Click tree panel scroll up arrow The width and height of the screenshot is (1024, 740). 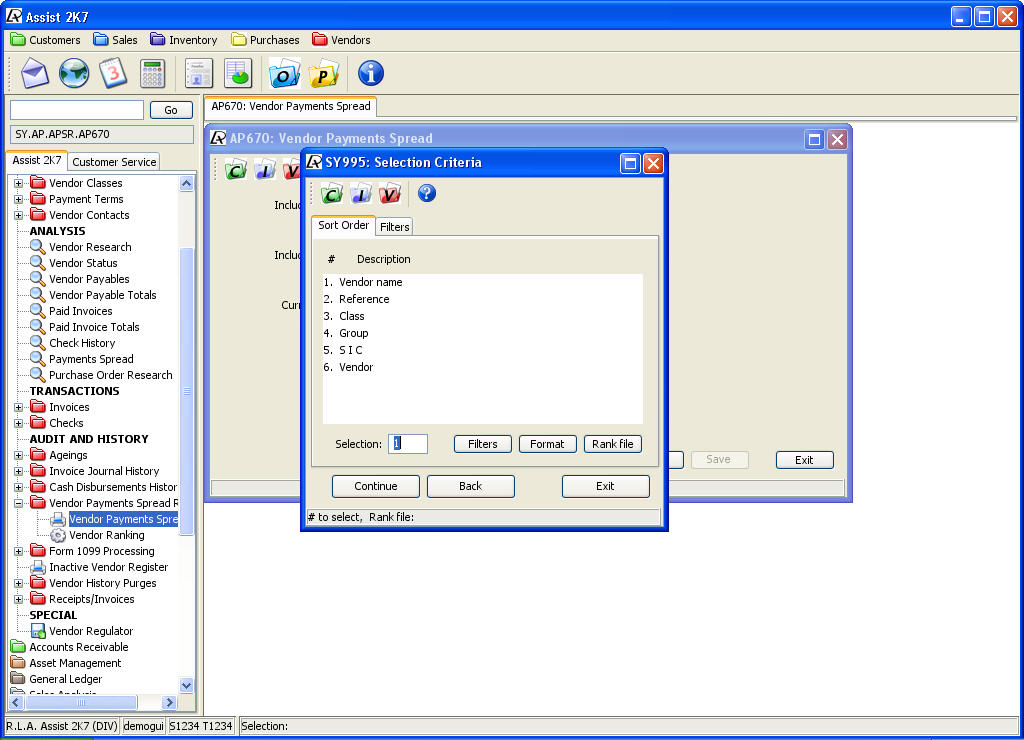[x=187, y=184]
